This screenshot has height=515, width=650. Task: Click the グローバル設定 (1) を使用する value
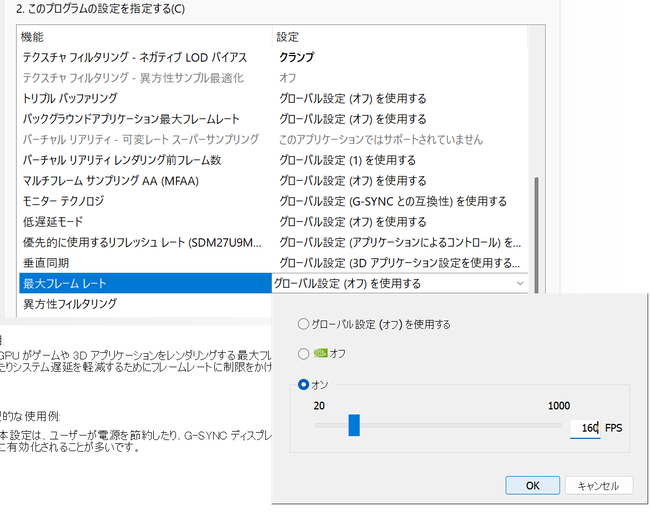(x=347, y=160)
